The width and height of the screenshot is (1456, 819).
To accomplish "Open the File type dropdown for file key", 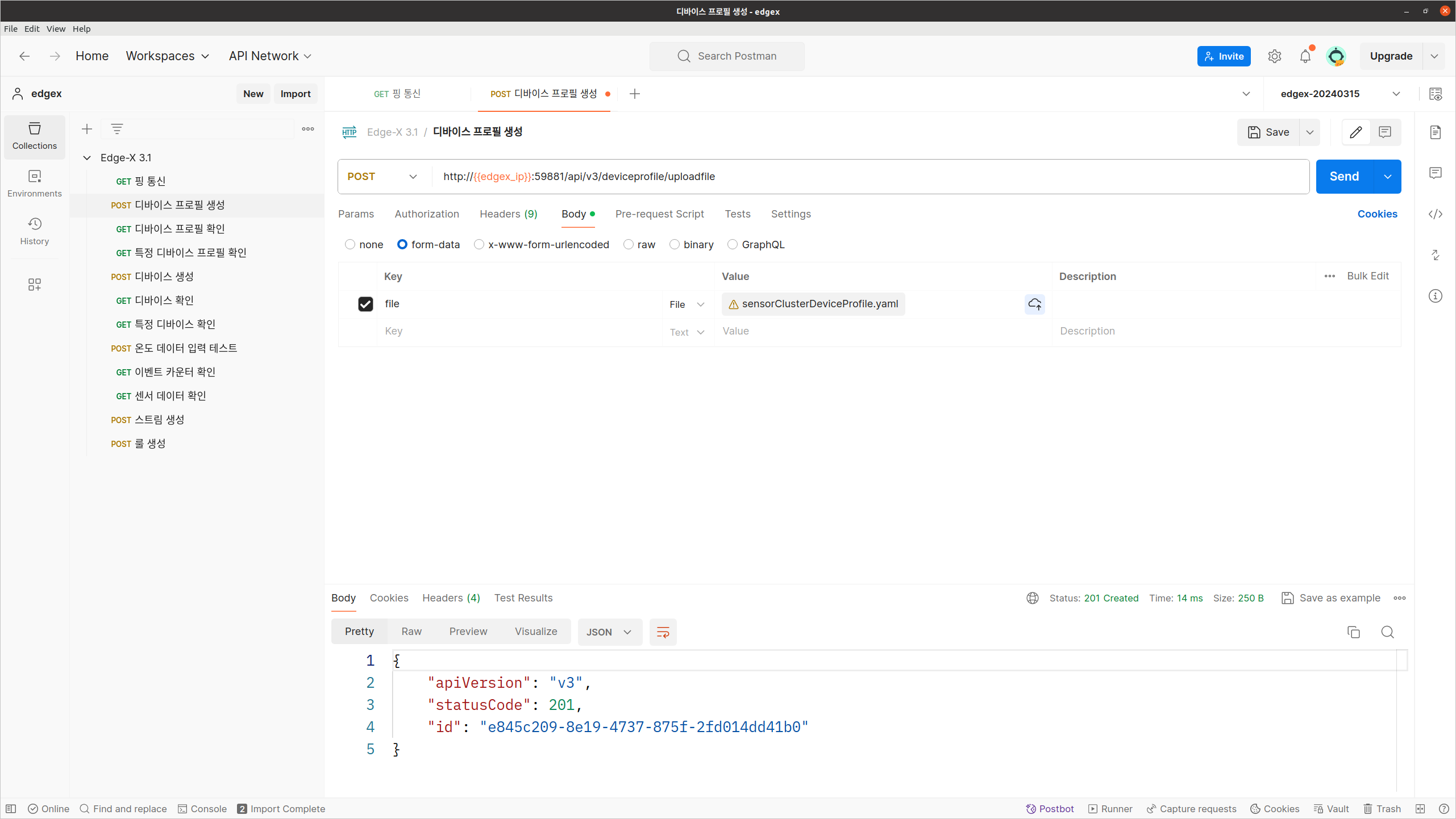I will point(687,304).
